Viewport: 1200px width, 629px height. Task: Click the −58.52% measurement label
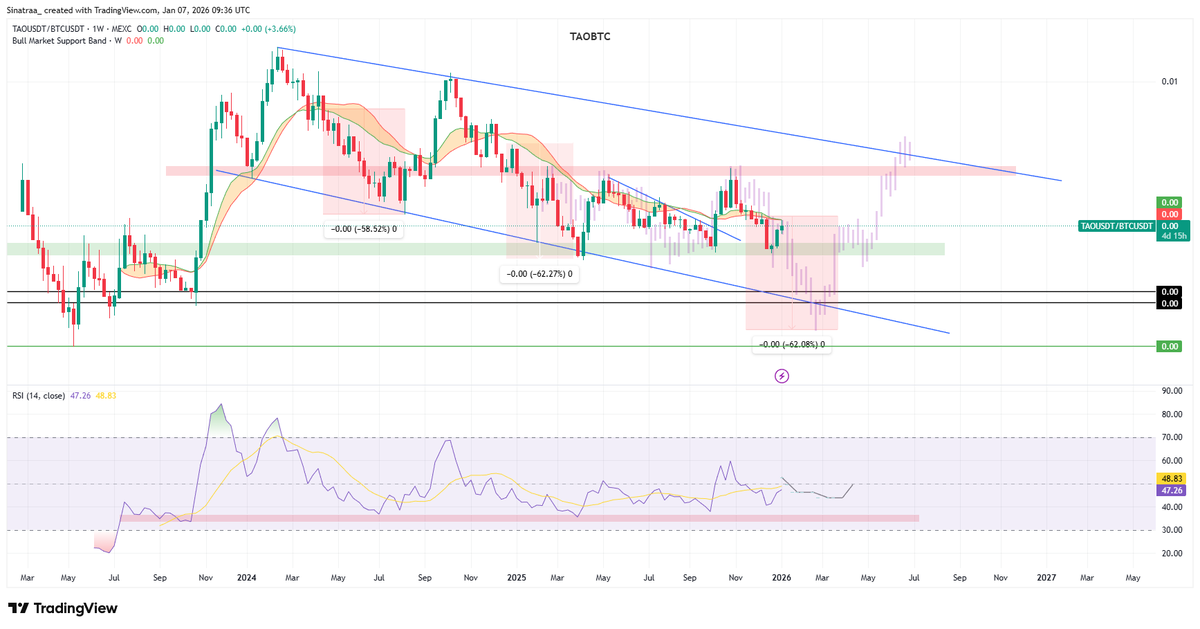coord(364,229)
